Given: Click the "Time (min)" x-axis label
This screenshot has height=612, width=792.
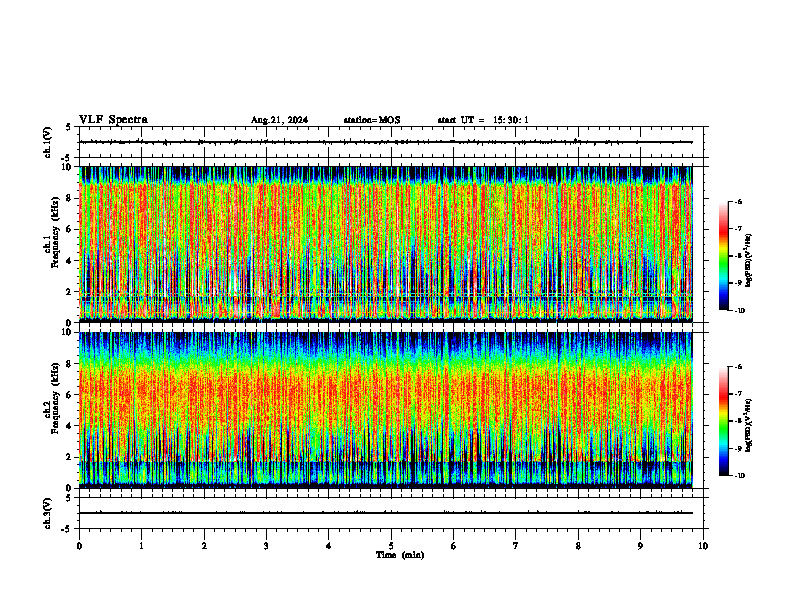Looking at the screenshot, I should click(x=400, y=555).
